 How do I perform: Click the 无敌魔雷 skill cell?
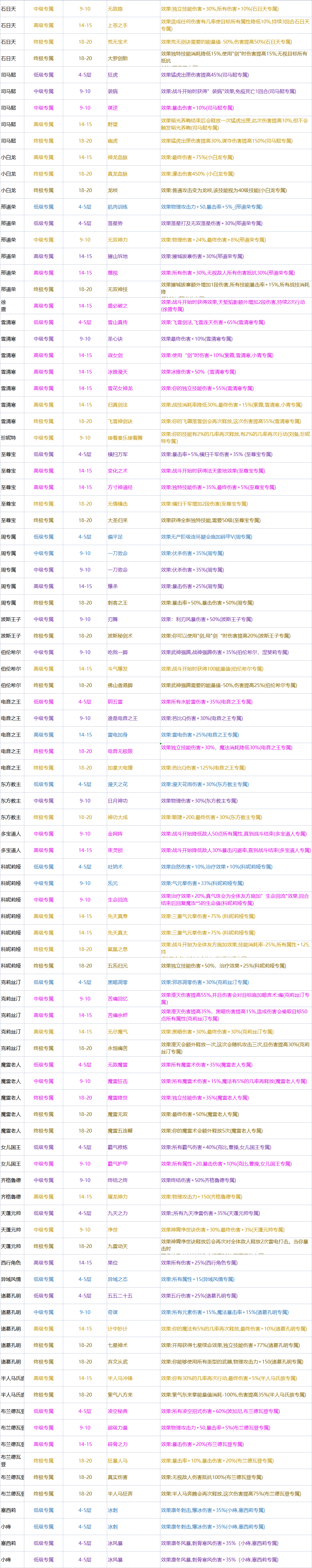(118, 1064)
